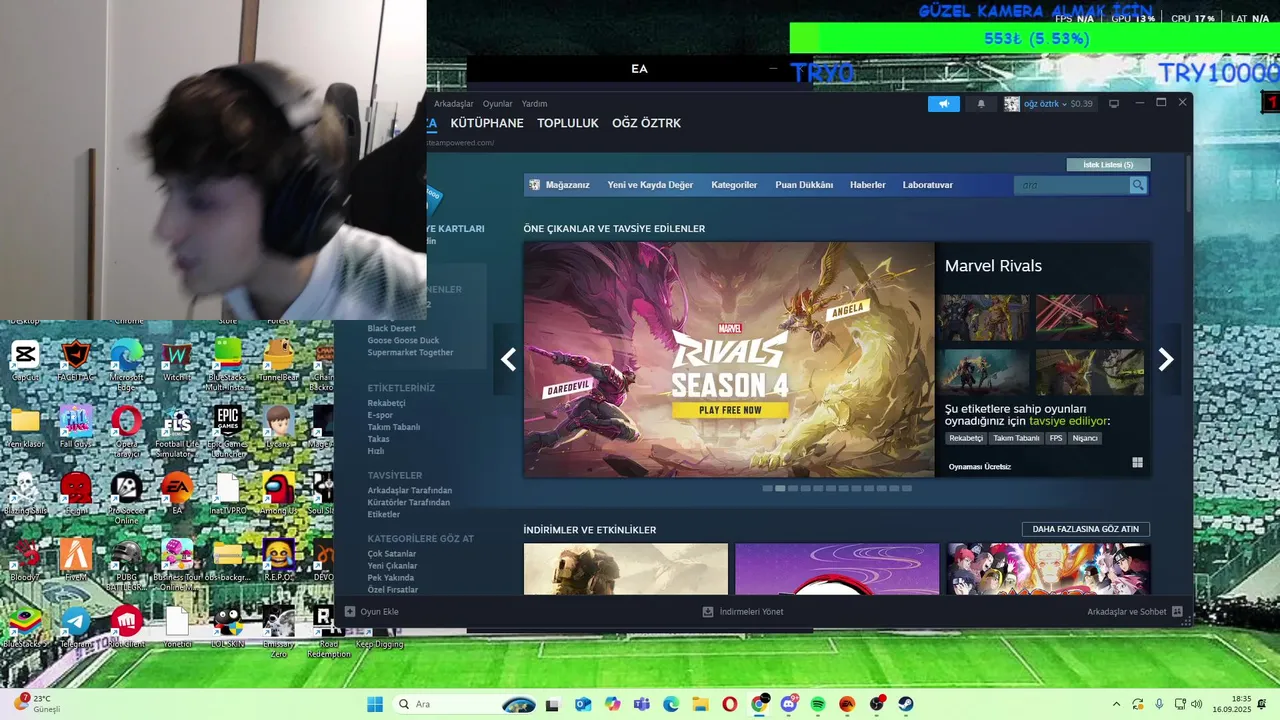Click the İstek Listesi (5) button
This screenshot has height=720, width=1280.
[1109, 165]
